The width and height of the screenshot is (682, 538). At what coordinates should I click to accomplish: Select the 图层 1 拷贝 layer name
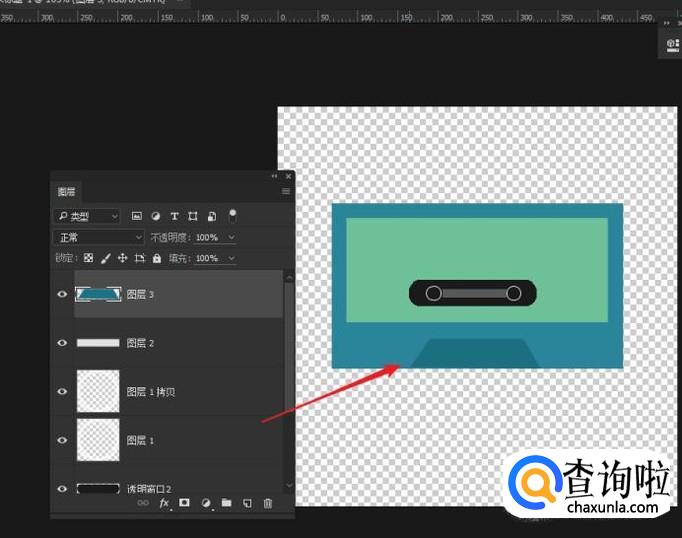pos(150,392)
